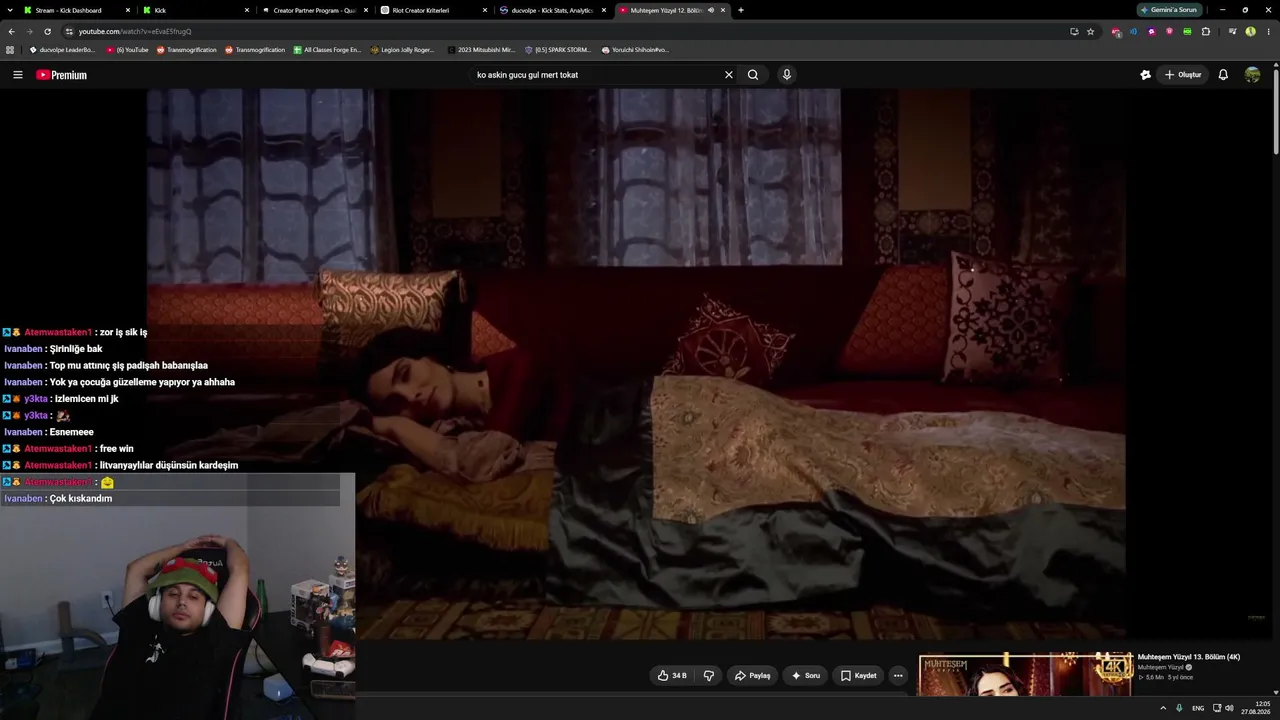Click the green microphone tray icon

[1180, 708]
